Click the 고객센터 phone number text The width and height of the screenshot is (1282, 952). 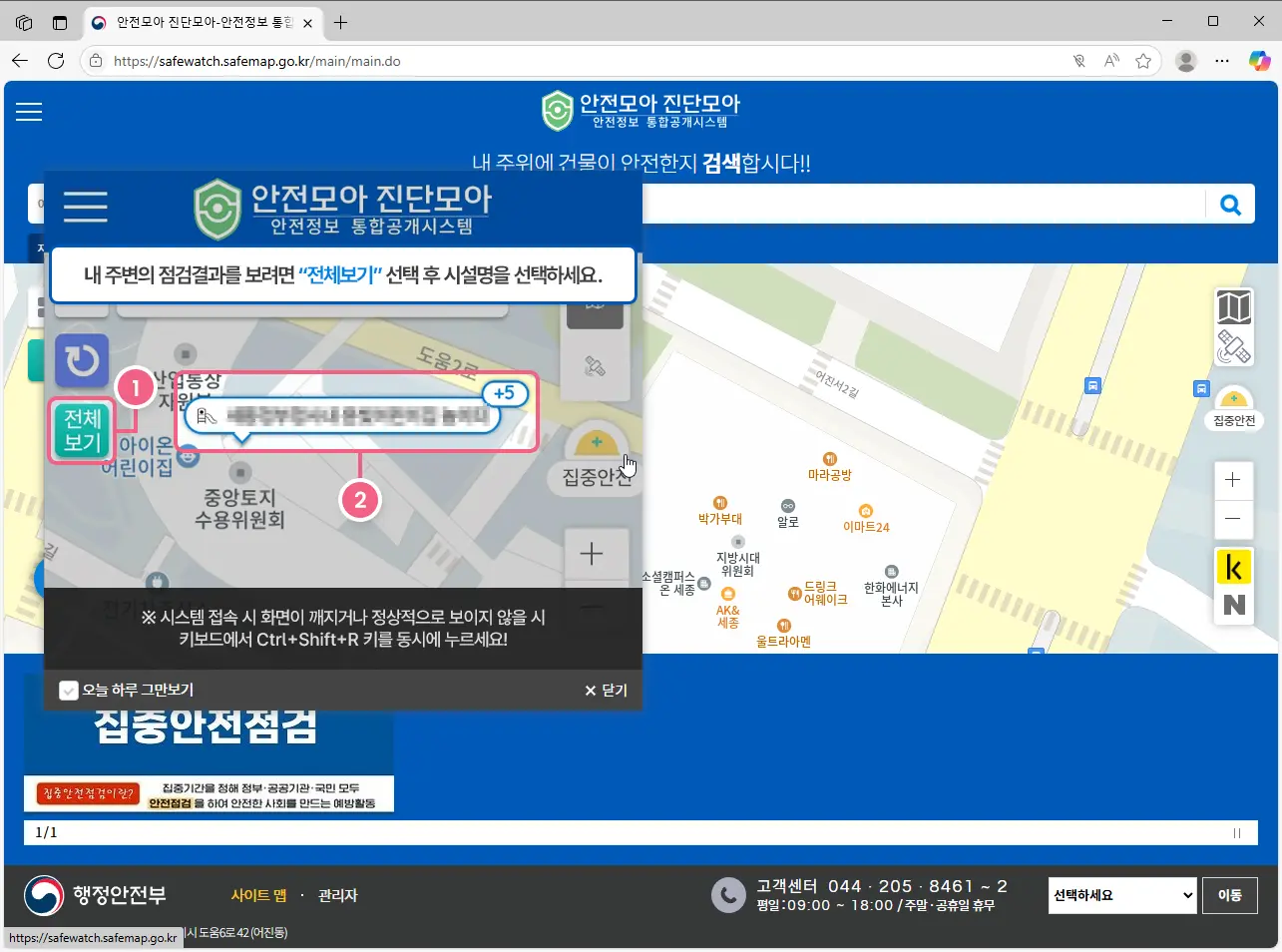[x=918, y=886]
